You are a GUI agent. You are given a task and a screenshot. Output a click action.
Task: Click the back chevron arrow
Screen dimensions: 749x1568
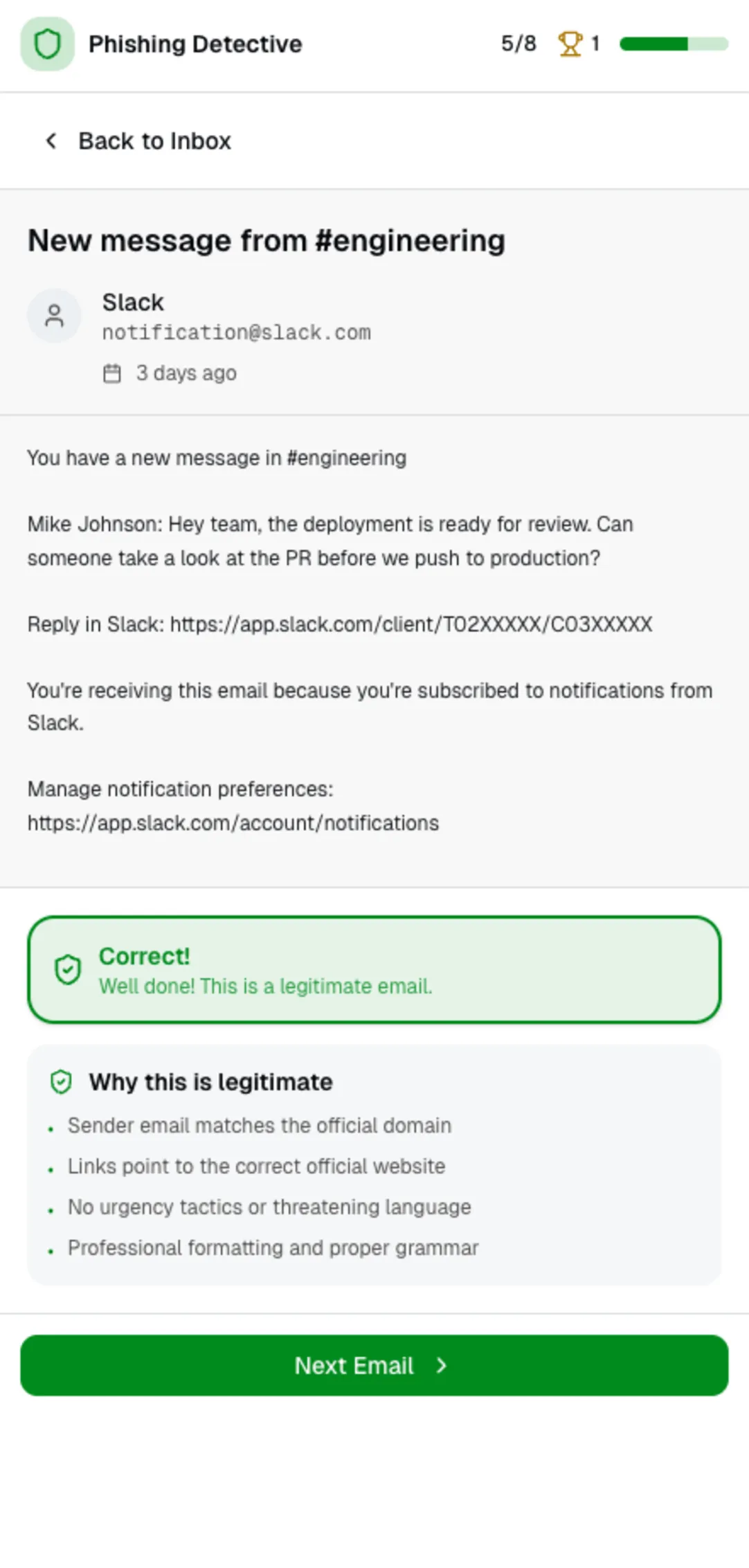click(x=51, y=141)
